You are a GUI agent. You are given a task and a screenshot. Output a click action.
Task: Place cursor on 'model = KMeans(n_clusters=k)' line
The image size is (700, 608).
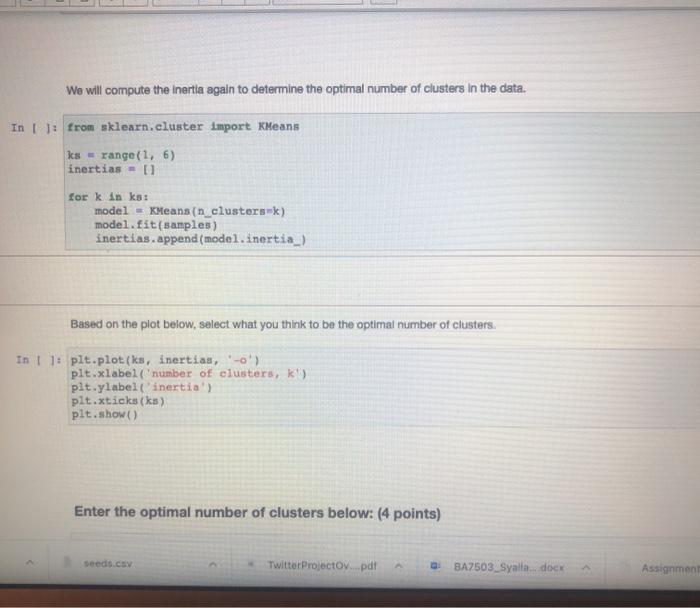tap(190, 211)
